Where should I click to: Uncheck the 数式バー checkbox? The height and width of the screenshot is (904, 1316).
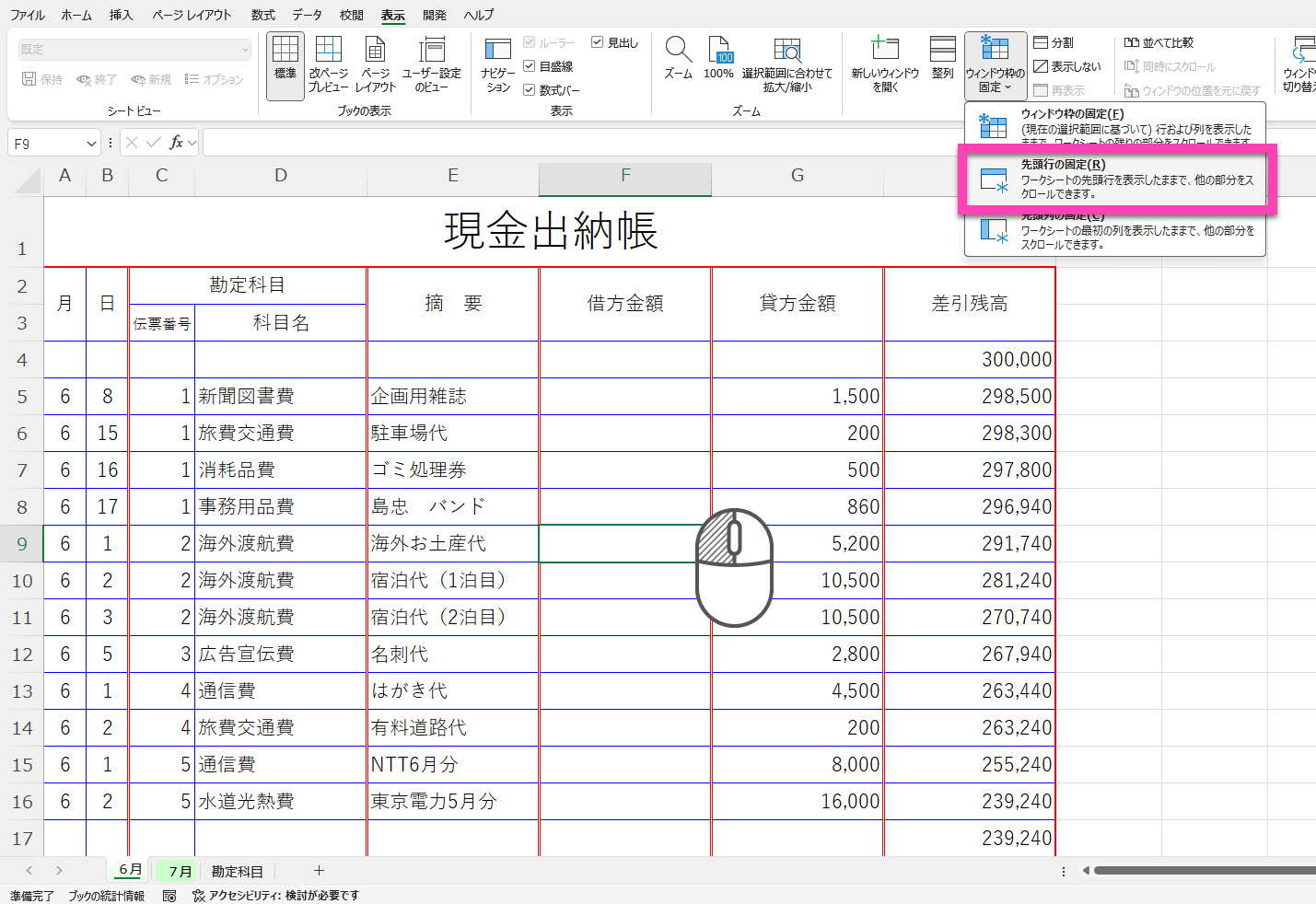tap(530, 90)
